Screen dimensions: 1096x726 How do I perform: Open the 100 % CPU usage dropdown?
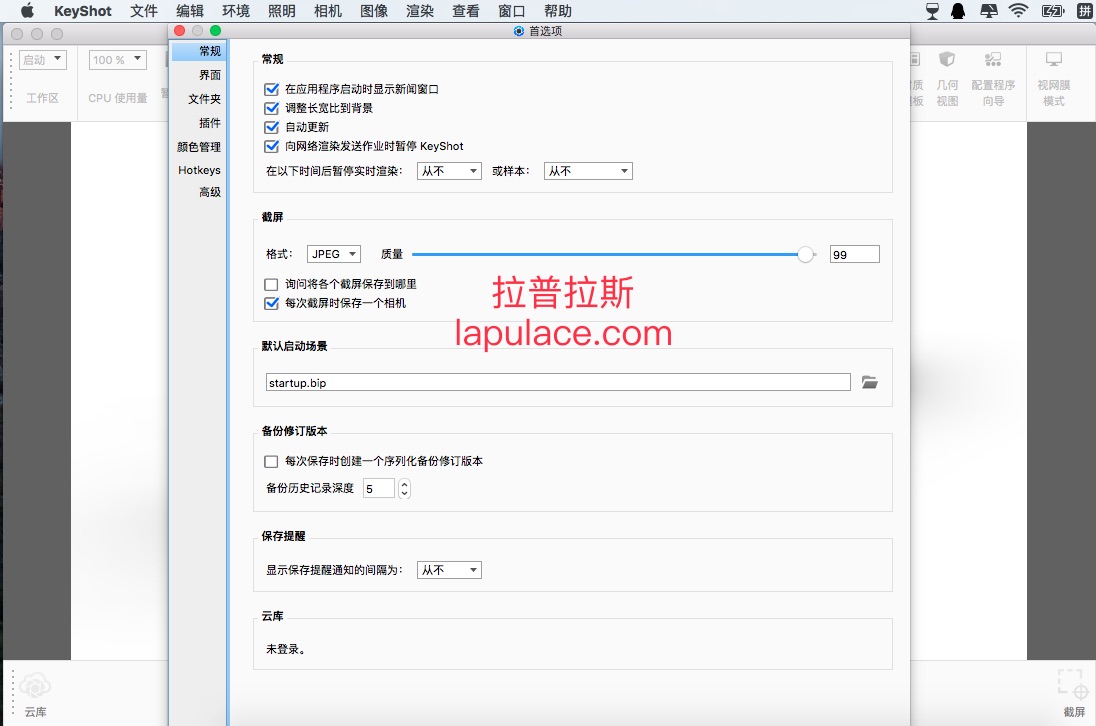[x=118, y=60]
